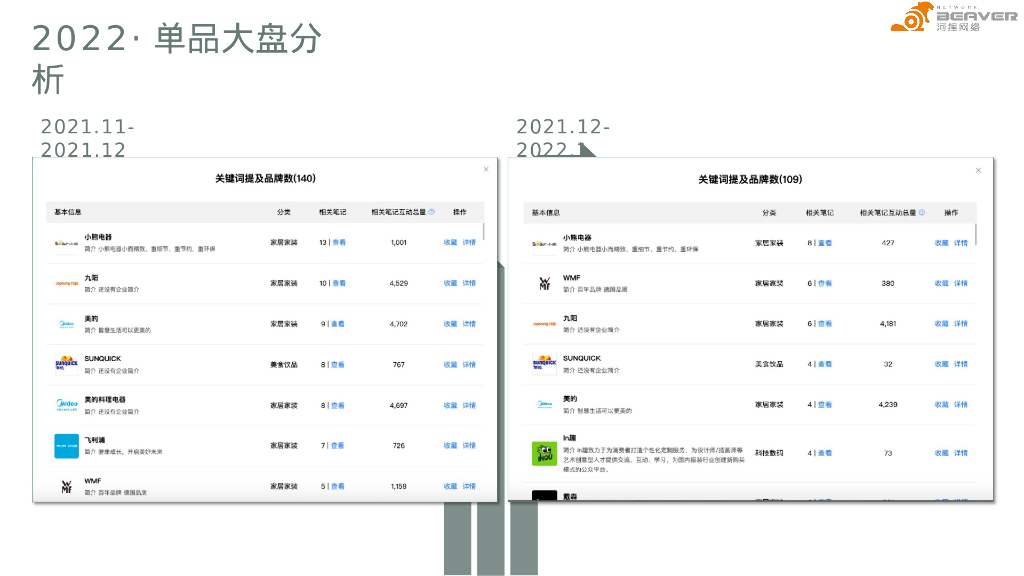Click 详情 for 小熊电器 in the 140-brand panel

470,242
